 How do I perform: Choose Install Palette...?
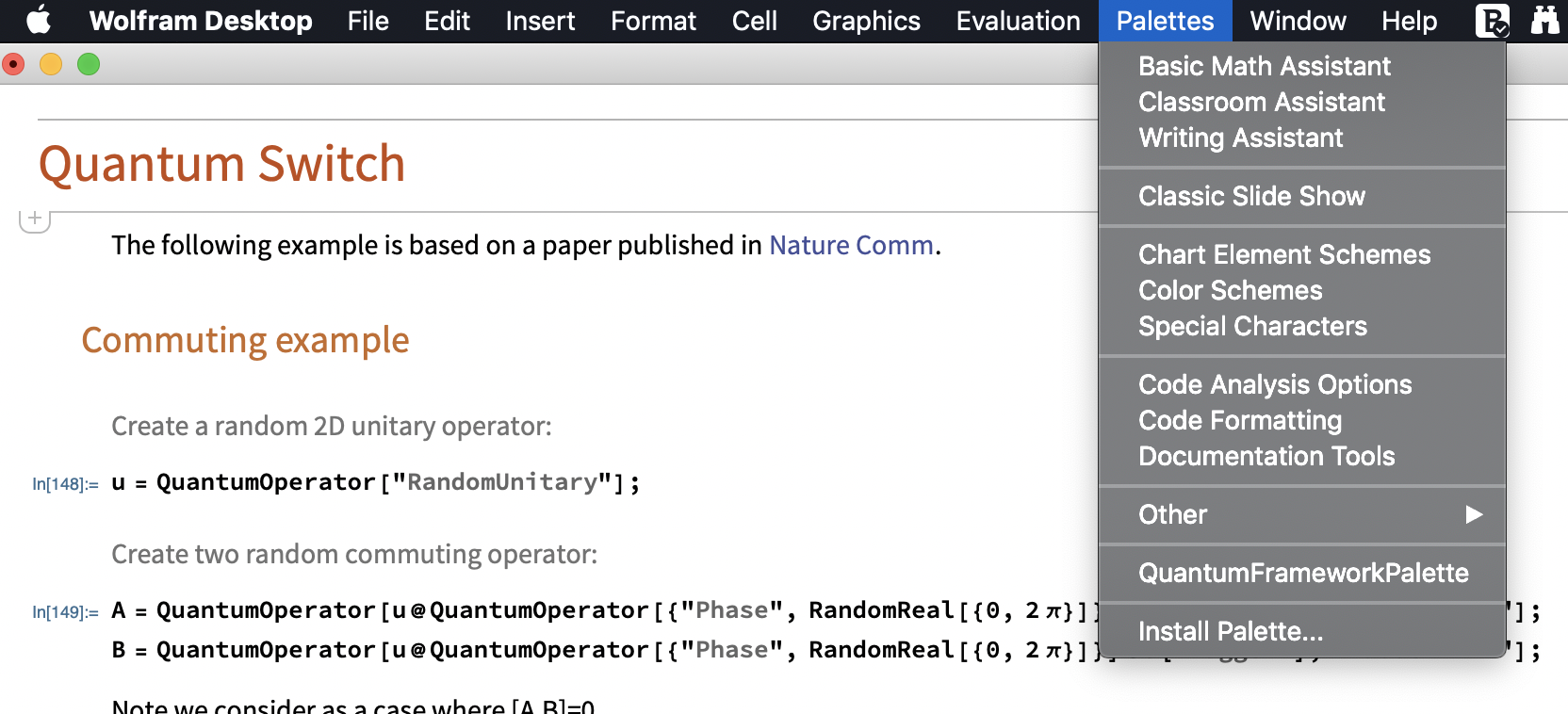pyautogui.click(x=1302, y=631)
